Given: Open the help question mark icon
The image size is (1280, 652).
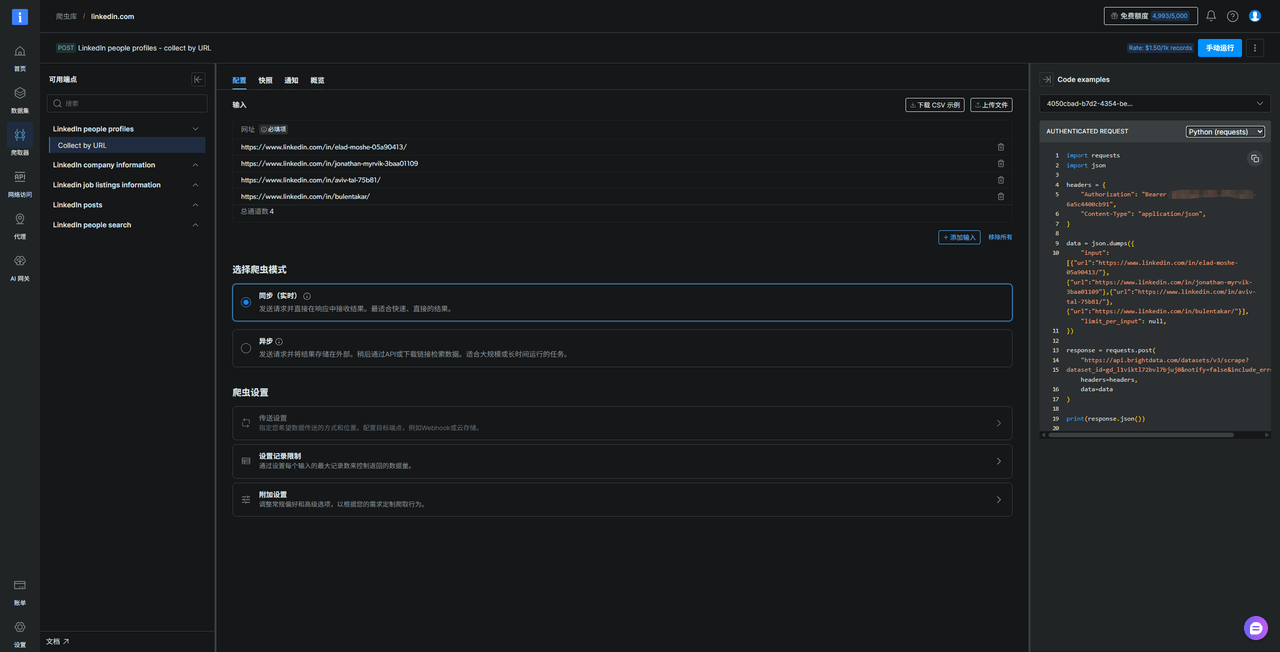Looking at the screenshot, I should click(x=1232, y=16).
